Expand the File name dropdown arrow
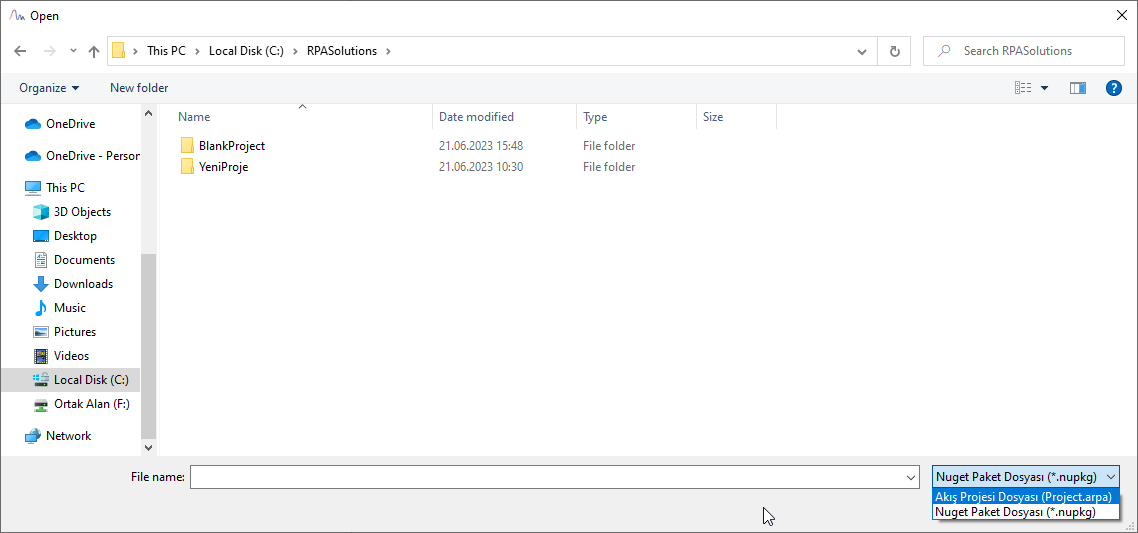 (910, 478)
